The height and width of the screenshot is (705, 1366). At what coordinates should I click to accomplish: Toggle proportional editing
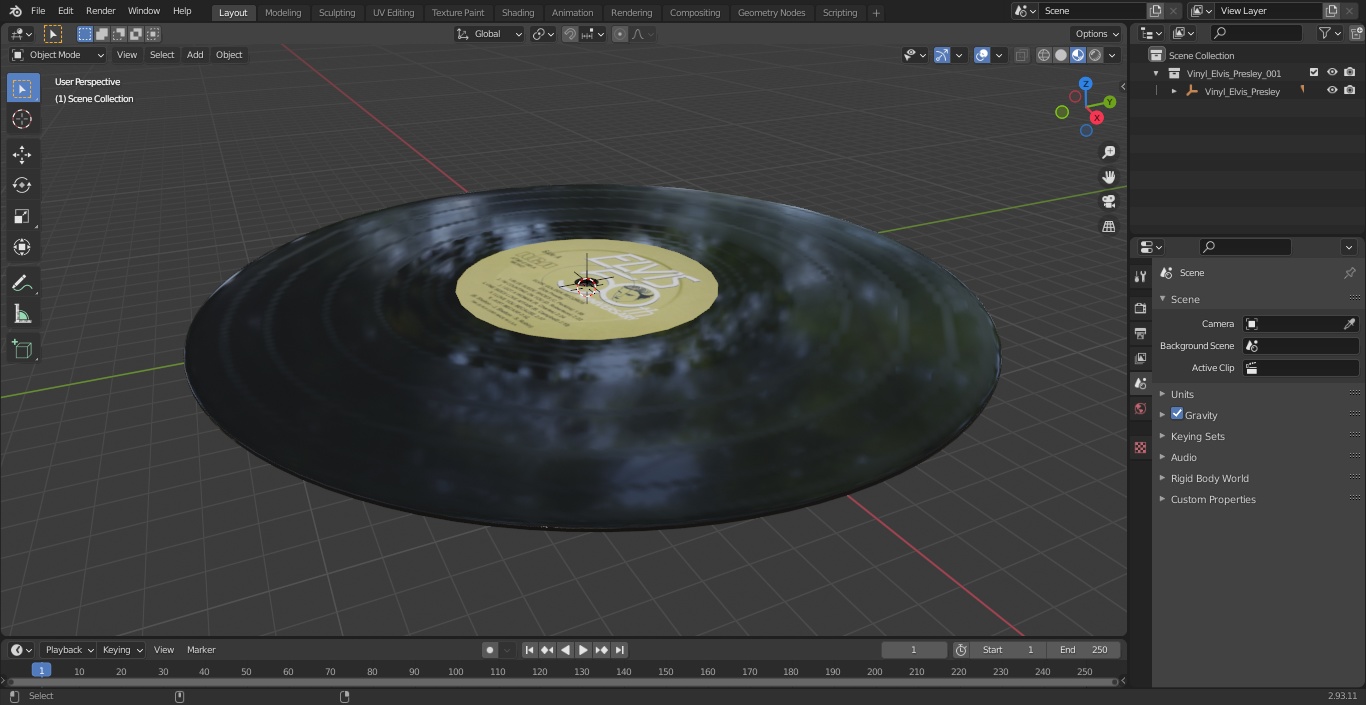click(620, 34)
